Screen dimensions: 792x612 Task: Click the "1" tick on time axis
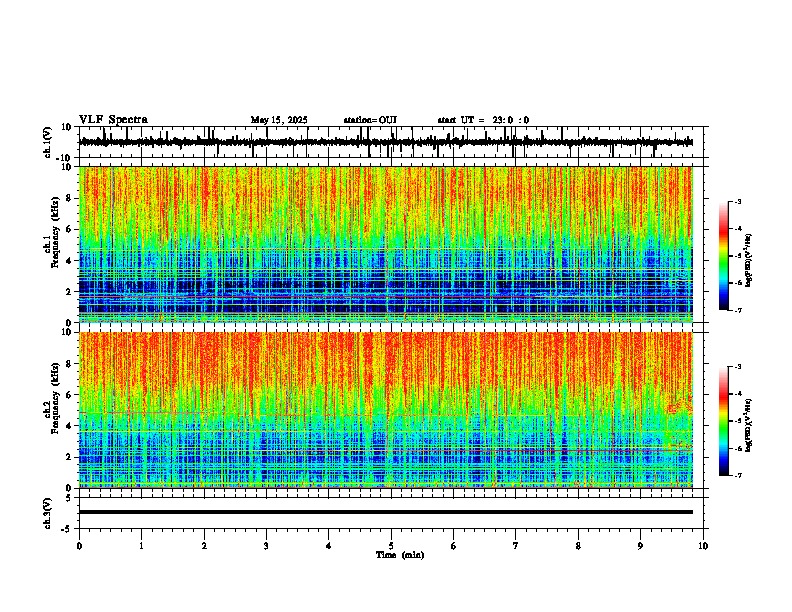(141, 546)
